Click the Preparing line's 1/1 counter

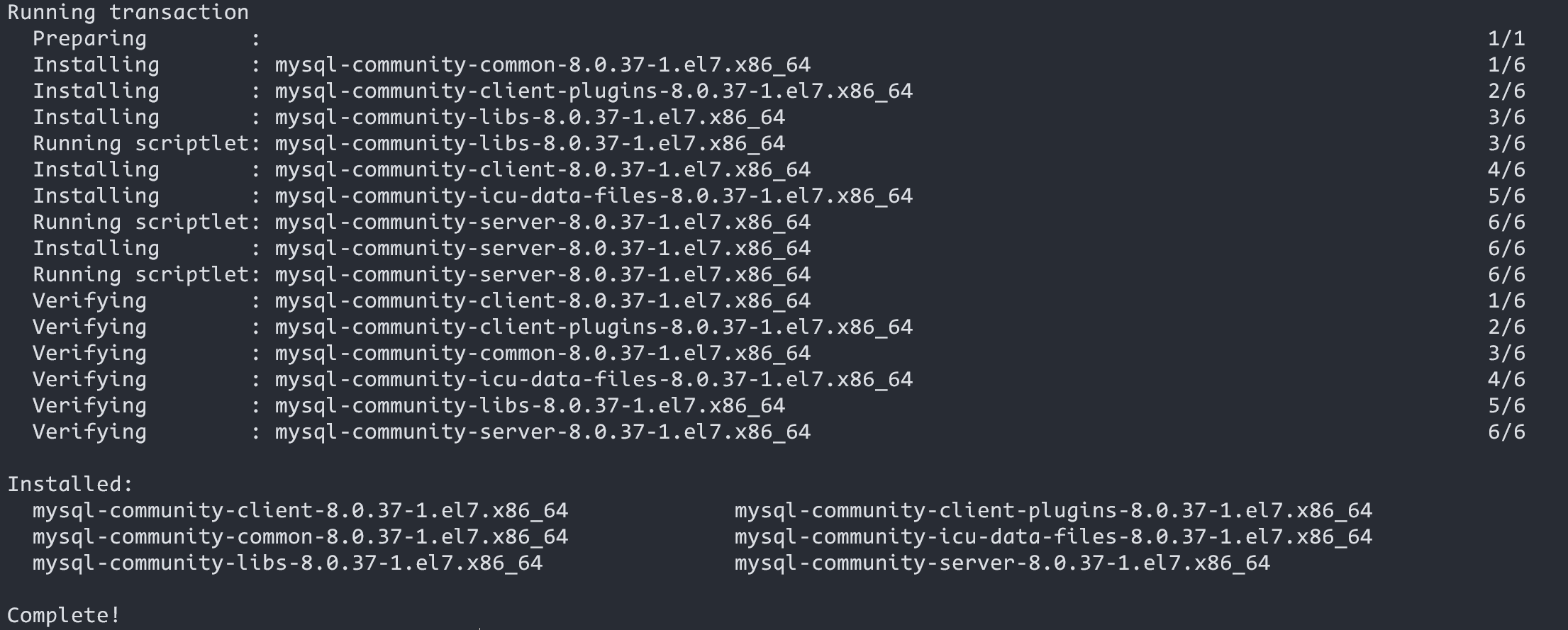coord(1506,39)
